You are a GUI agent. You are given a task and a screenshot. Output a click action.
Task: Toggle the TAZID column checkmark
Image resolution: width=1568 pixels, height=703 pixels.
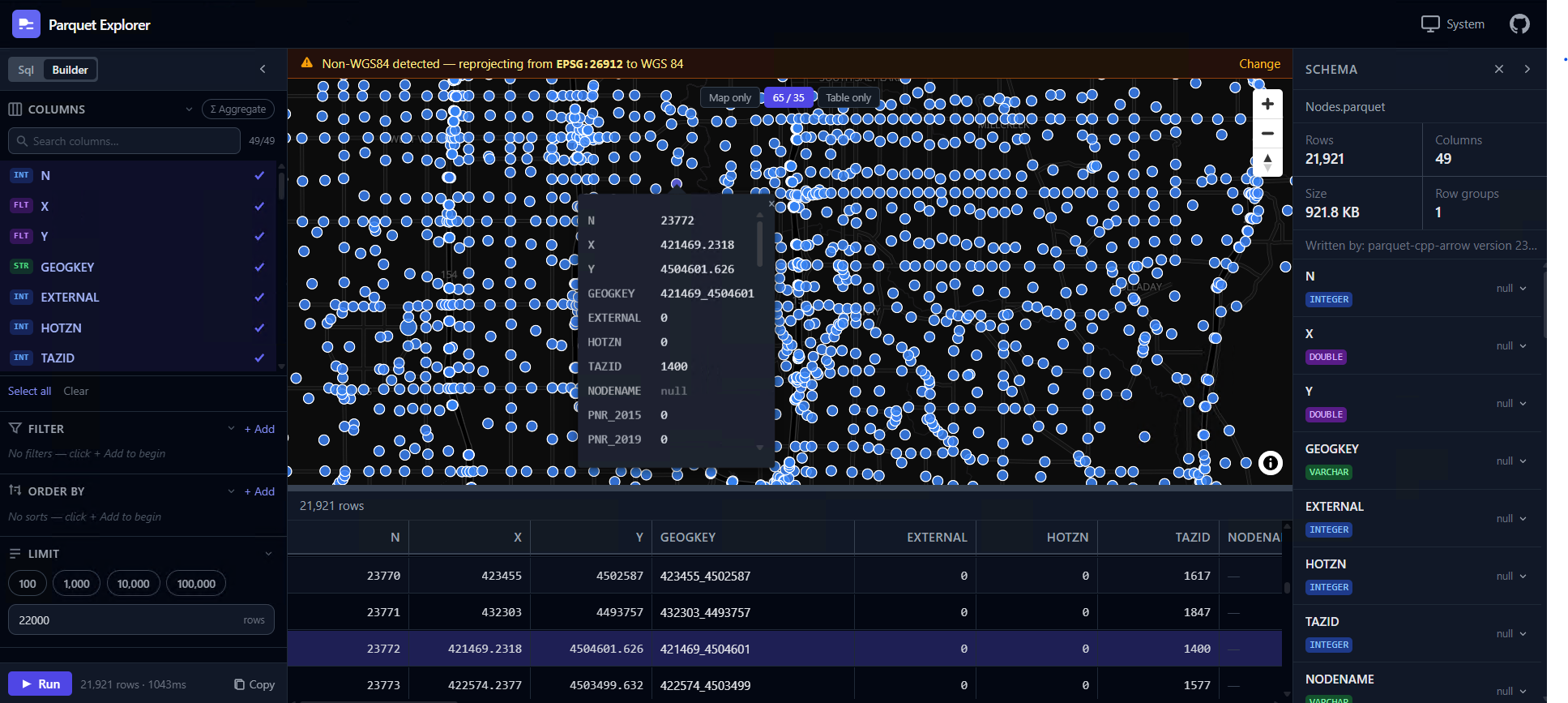(x=259, y=358)
